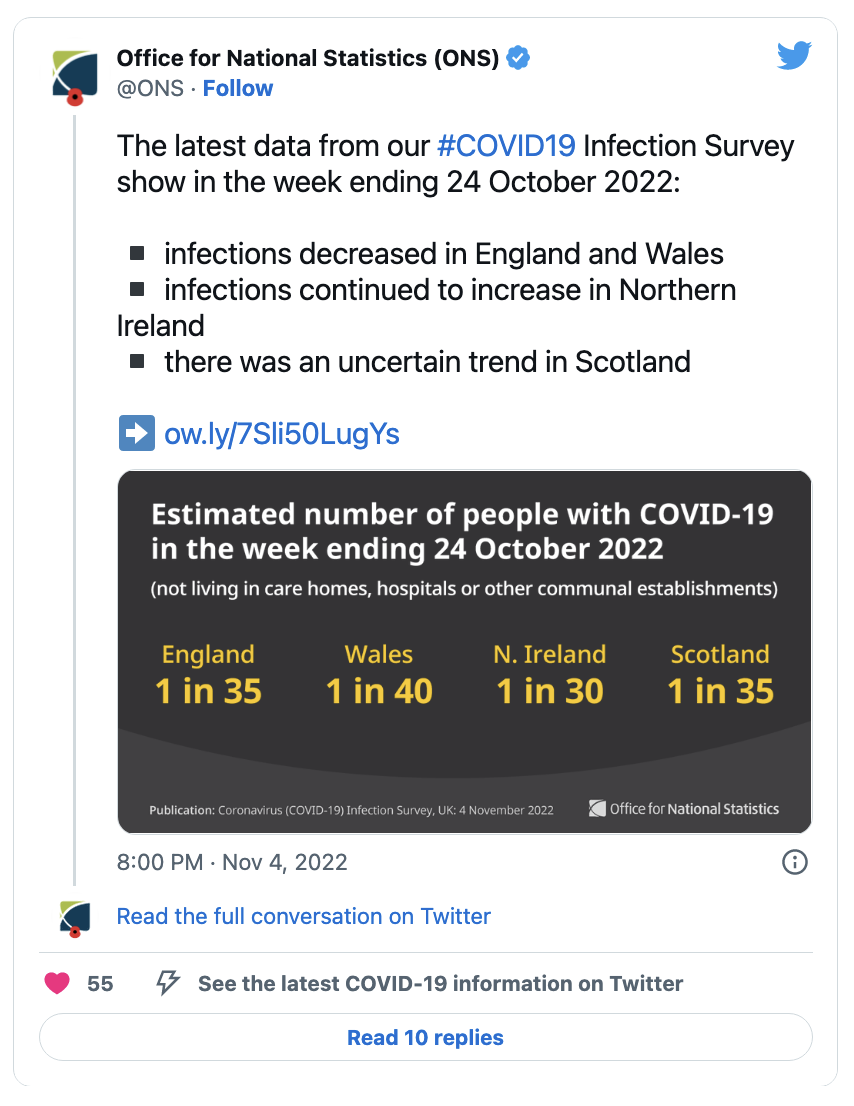854x1106 pixels.
Task: Click the small ONS avatar near conversation link
Action: pyautogui.click(x=75, y=919)
